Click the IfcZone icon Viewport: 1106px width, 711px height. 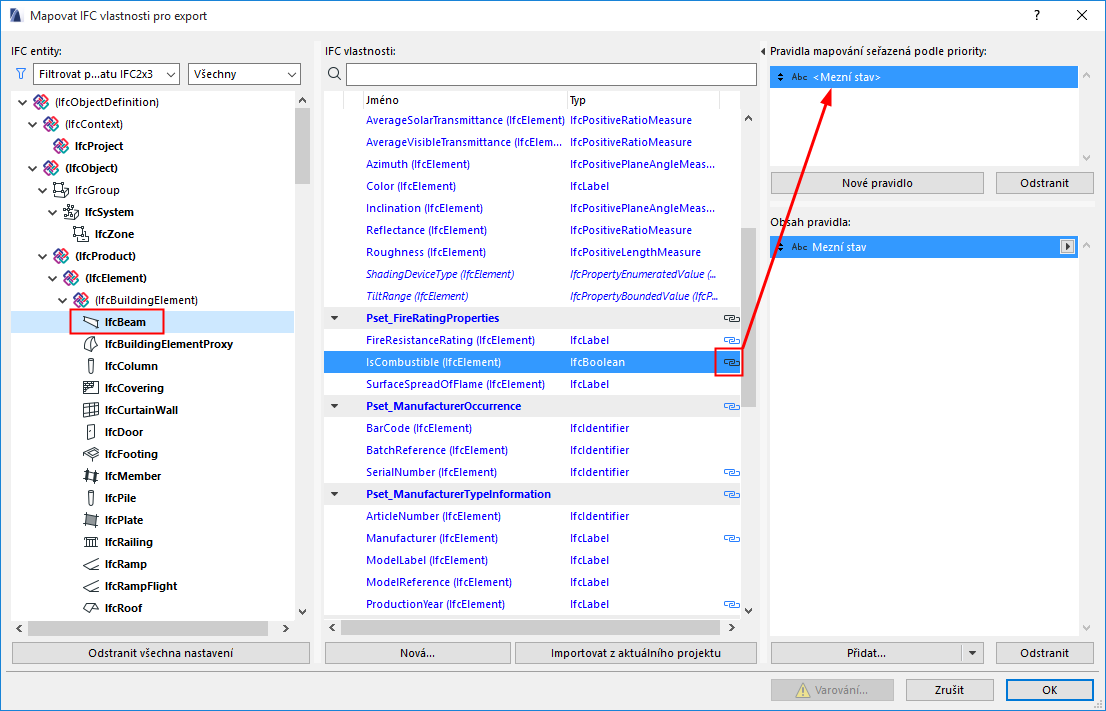(81, 233)
